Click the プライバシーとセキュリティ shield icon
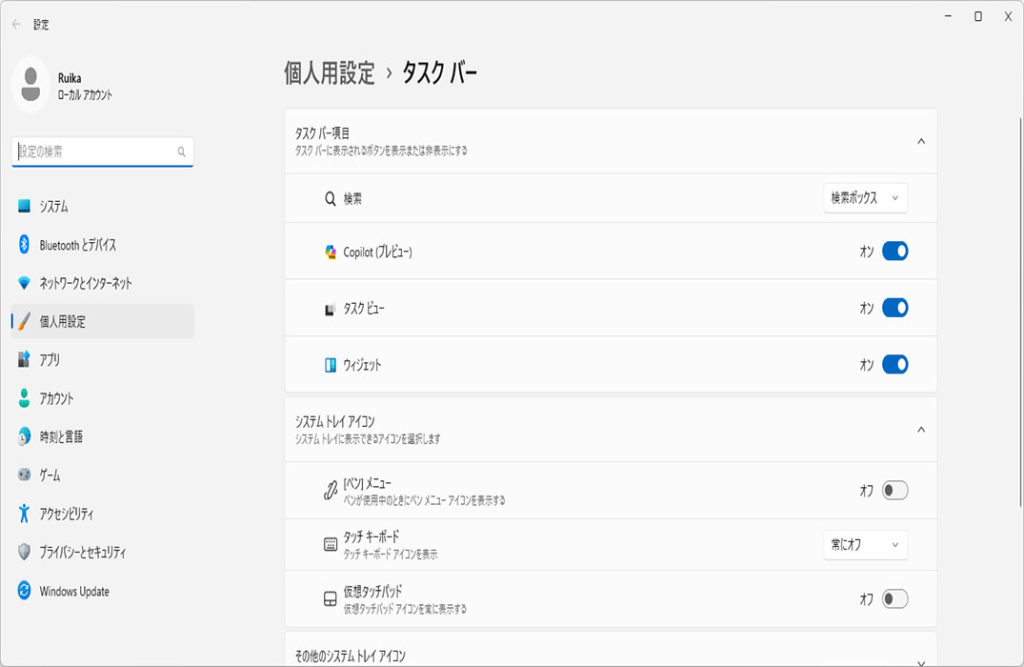This screenshot has width=1024, height=667. tap(24, 552)
